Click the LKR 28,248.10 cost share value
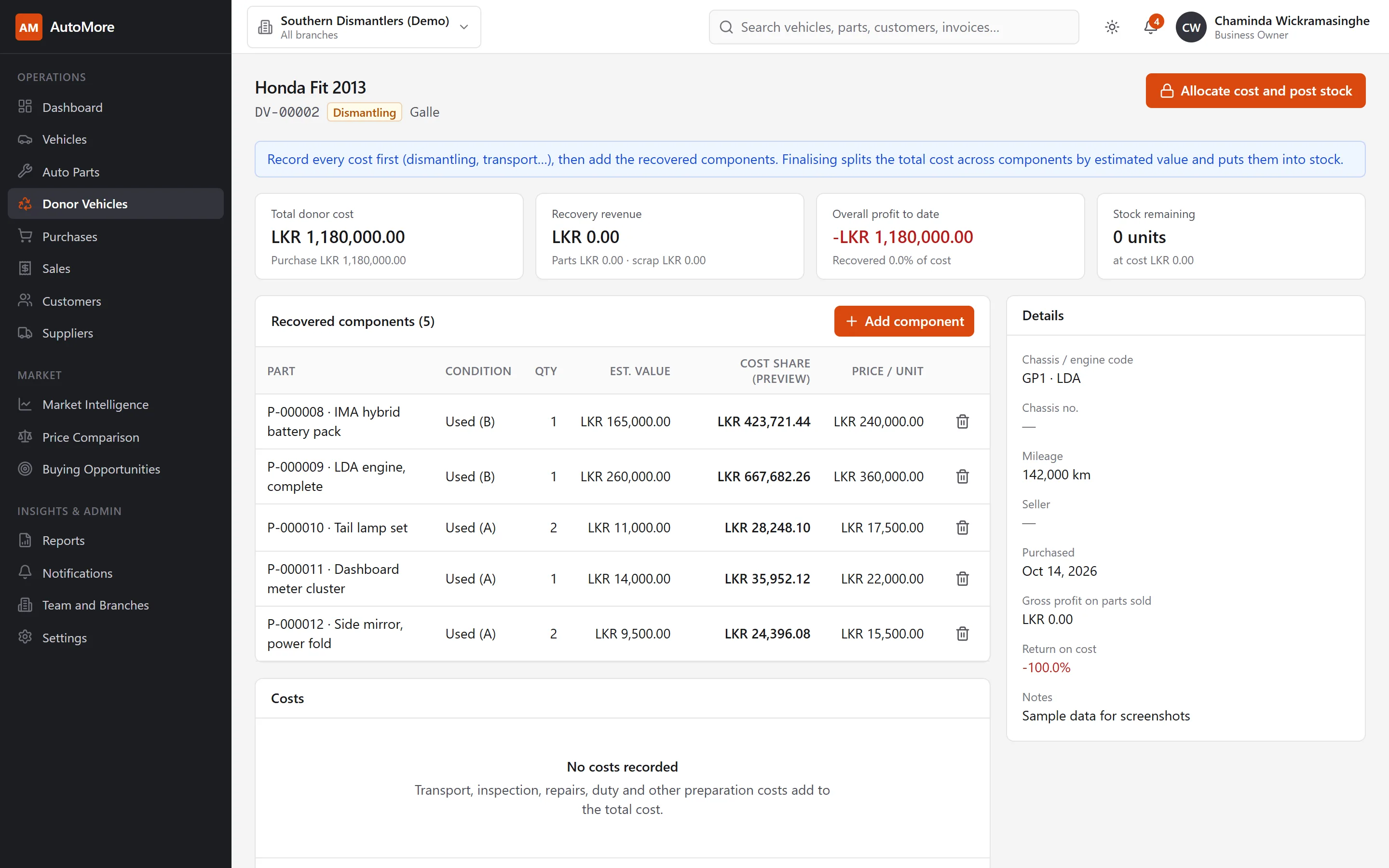 [x=767, y=528]
